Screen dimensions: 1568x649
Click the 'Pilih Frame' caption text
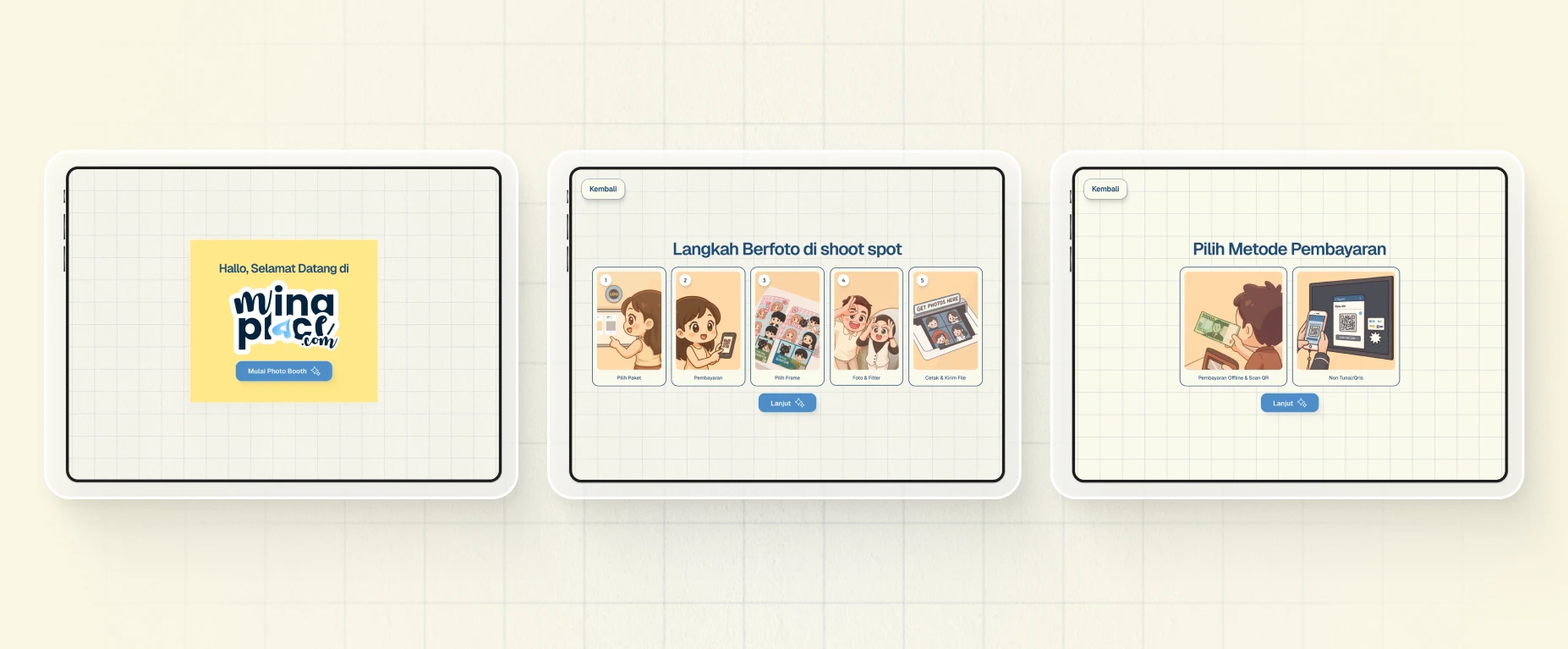coord(787,378)
